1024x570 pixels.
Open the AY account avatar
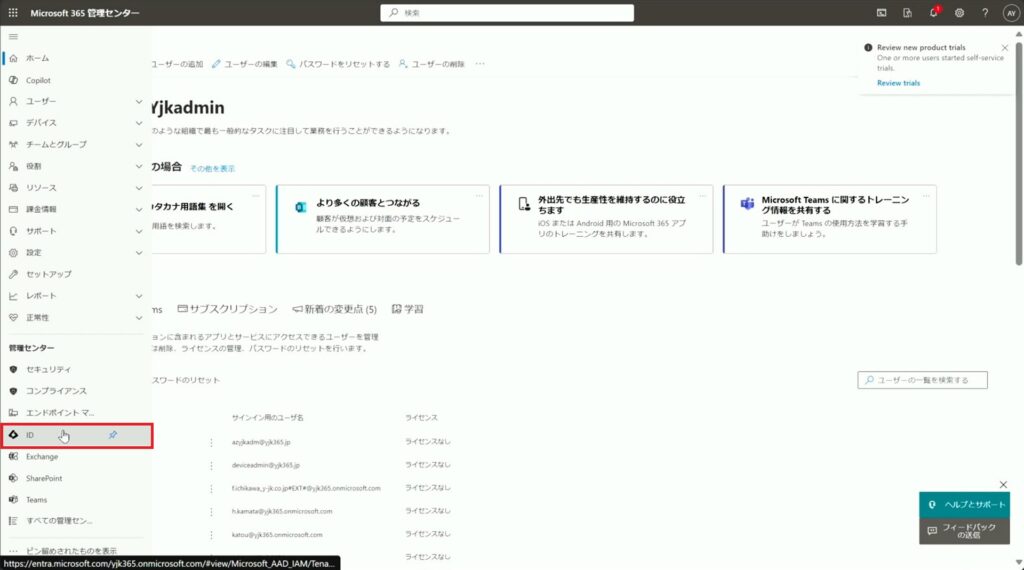click(1011, 13)
